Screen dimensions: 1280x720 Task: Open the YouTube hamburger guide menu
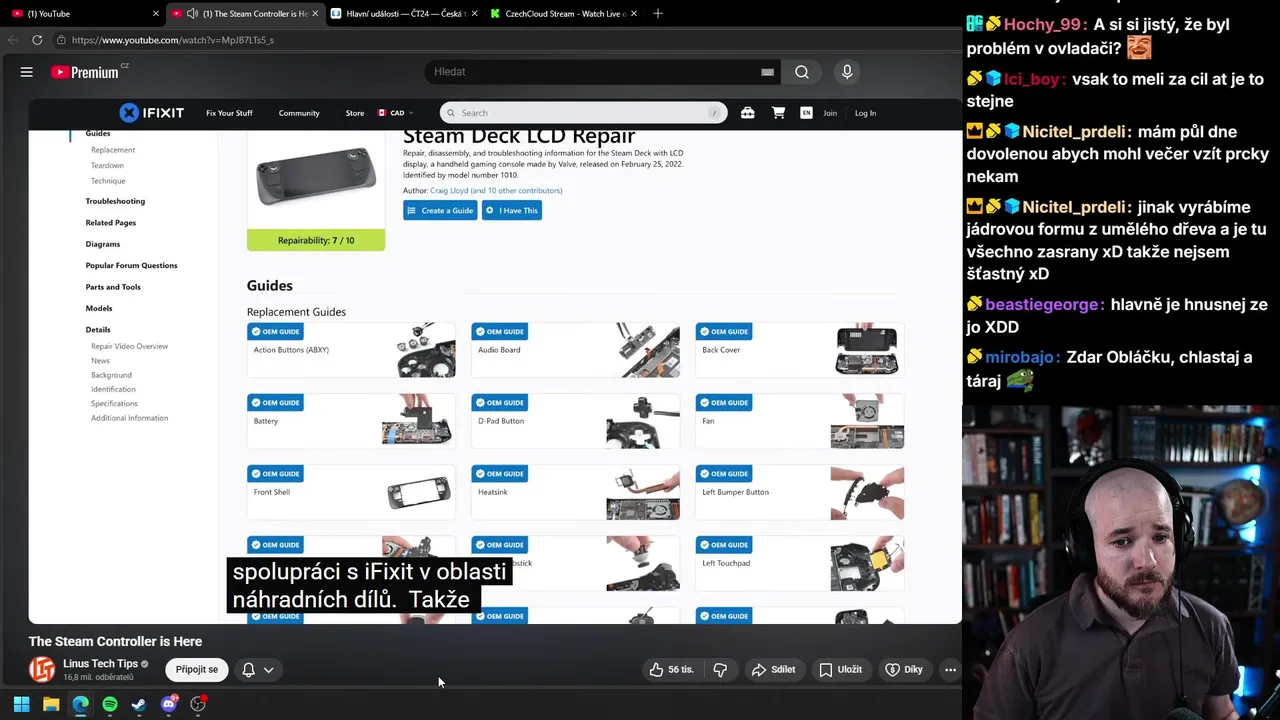click(27, 72)
